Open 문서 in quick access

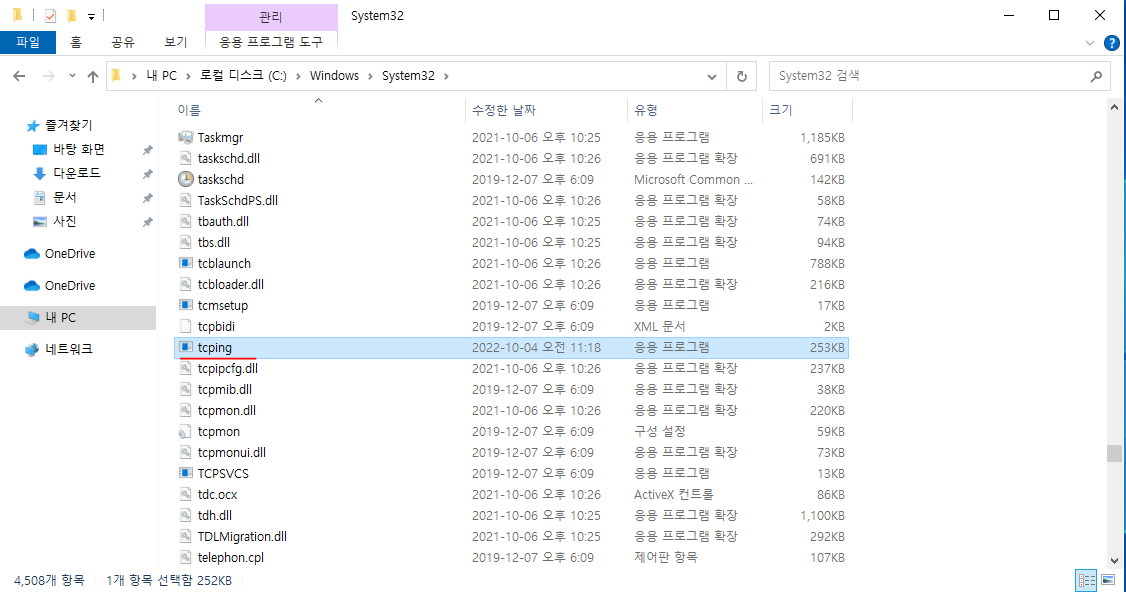point(55,197)
